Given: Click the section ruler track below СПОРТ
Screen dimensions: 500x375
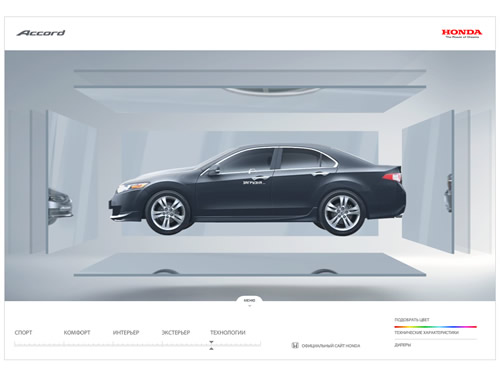Looking at the screenshot, I should point(39,344).
